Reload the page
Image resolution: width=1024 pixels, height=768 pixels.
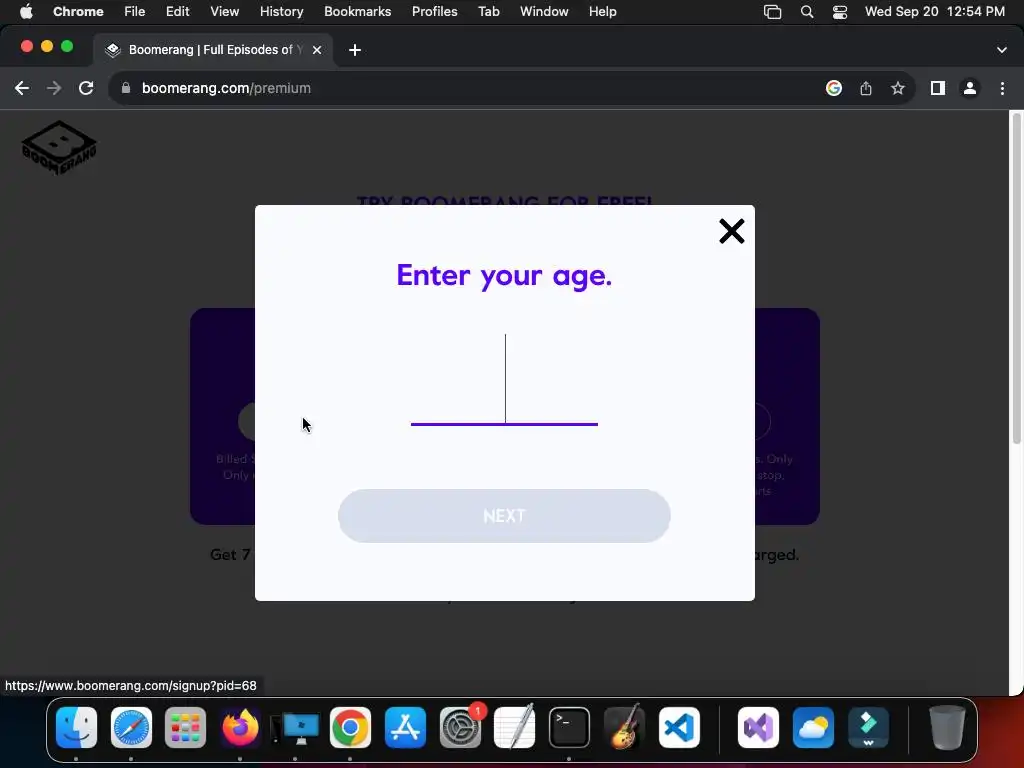click(86, 88)
